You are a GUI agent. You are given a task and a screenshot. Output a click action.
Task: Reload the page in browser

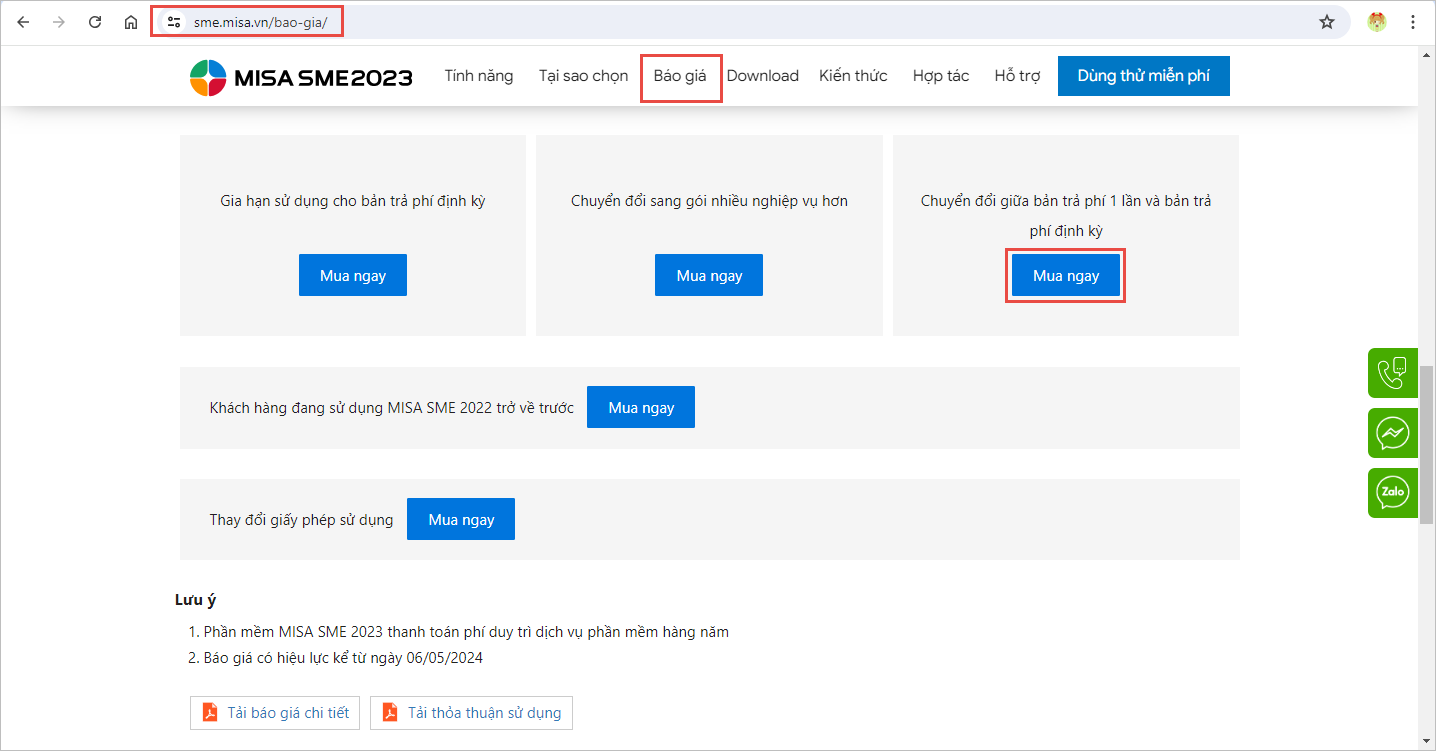(95, 22)
